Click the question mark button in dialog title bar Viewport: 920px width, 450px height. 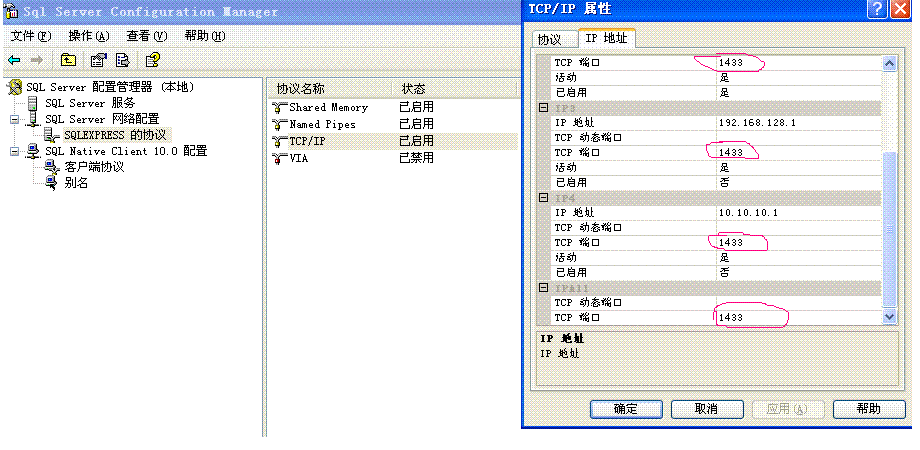[877, 9]
